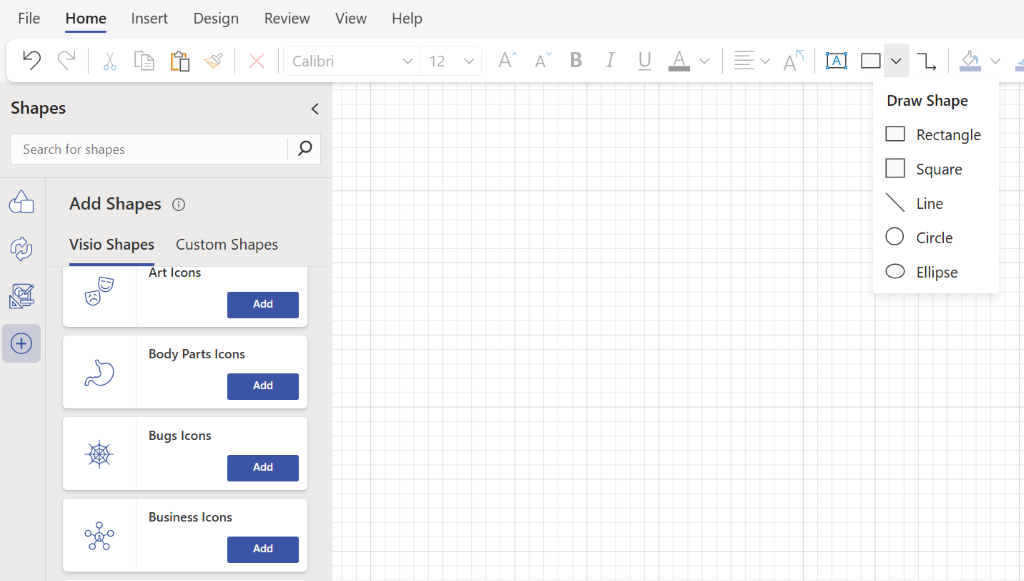Collapse the Draw Shape dropdown arrow
The height and width of the screenshot is (581, 1024).
[x=896, y=61]
